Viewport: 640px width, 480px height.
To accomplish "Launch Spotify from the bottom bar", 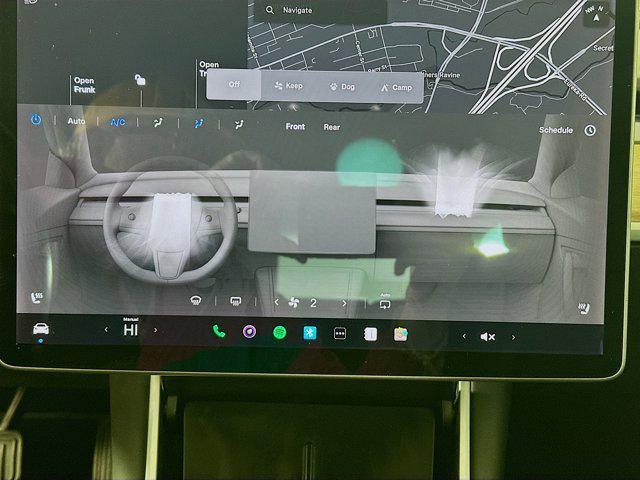I will point(280,333).
